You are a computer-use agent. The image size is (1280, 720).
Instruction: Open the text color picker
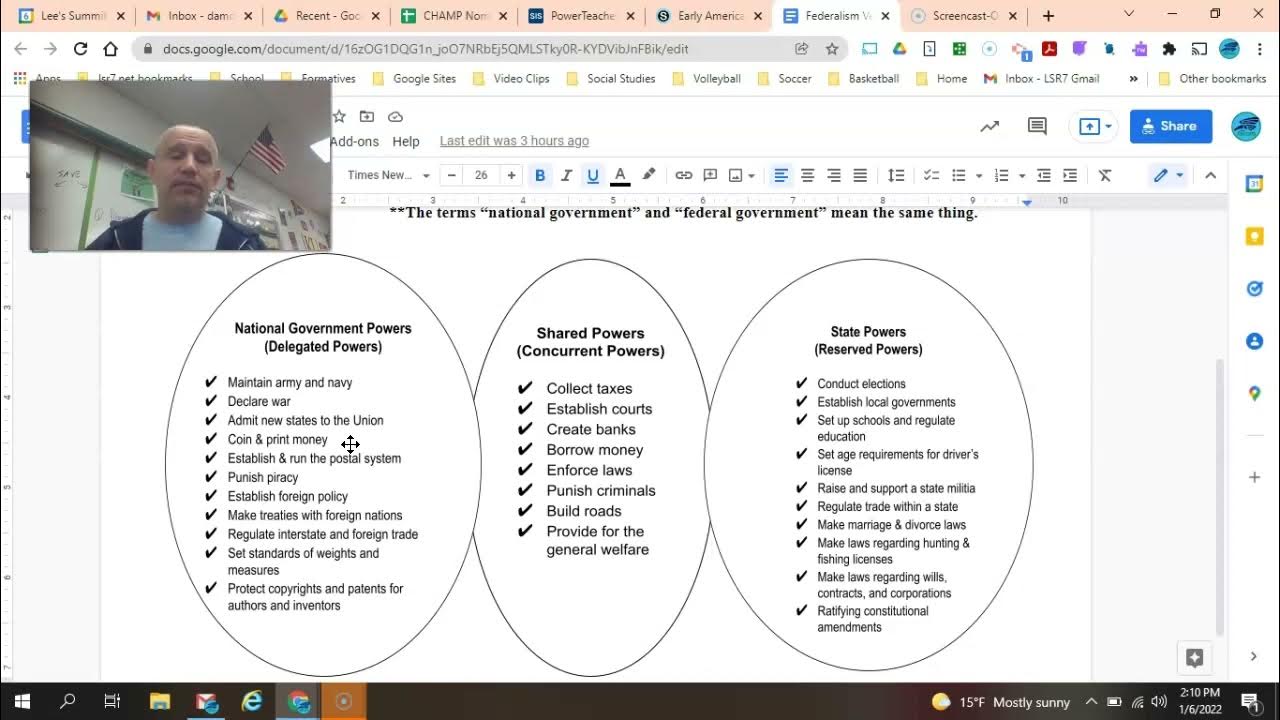pyautogui.click(x=620, y=175)
